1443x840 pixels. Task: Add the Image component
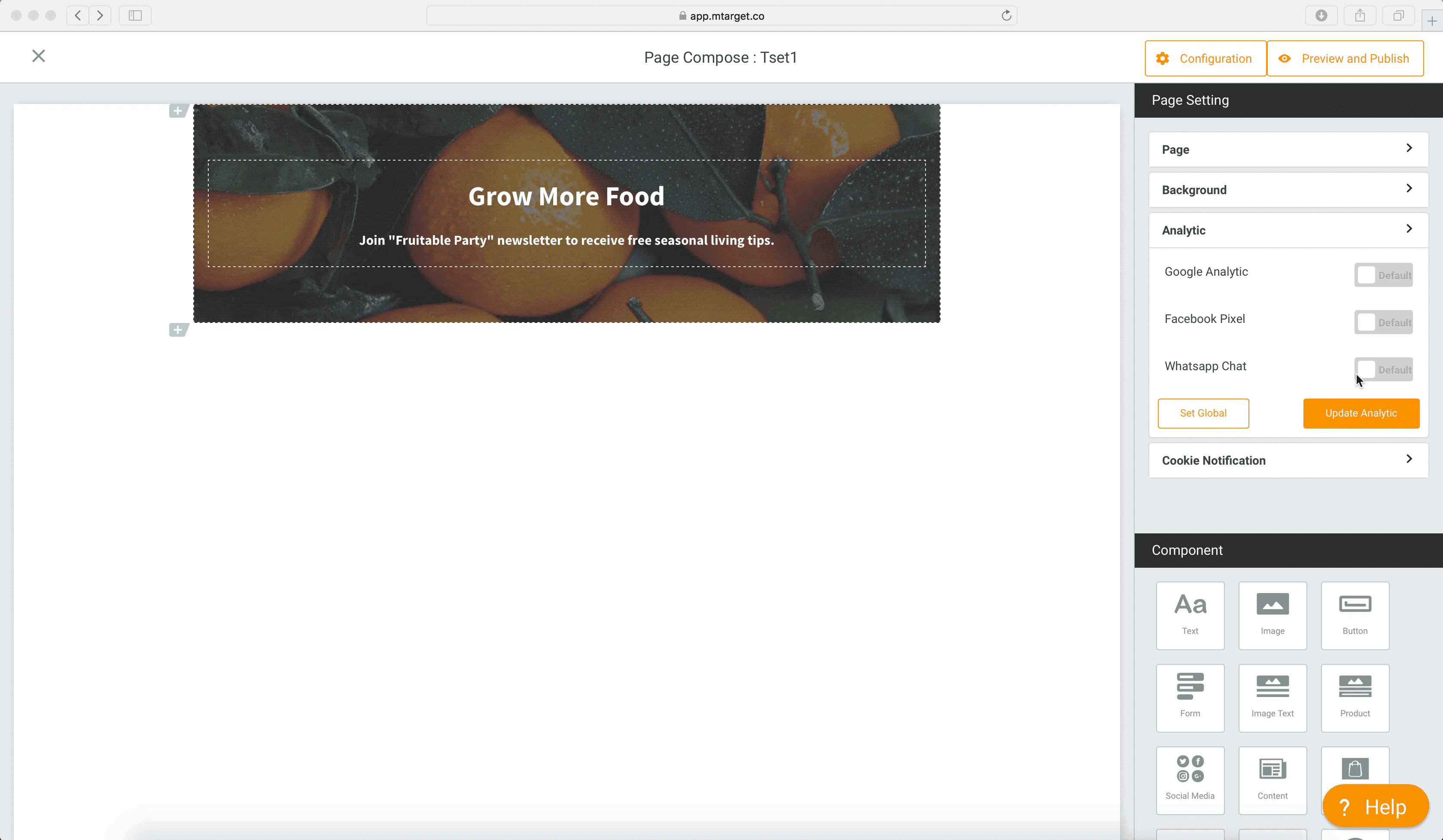click(x=1273, y=615)
